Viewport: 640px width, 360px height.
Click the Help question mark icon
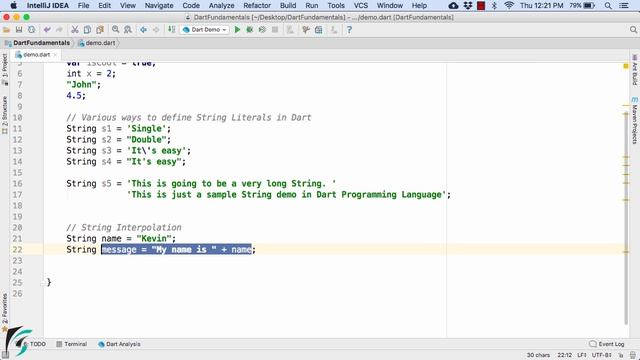pyautogui.click(x=349, y=30)
